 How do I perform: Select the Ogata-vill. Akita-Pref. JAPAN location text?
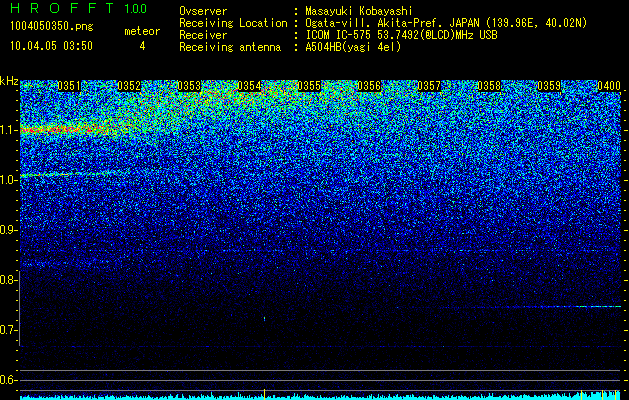pos(446,23)
